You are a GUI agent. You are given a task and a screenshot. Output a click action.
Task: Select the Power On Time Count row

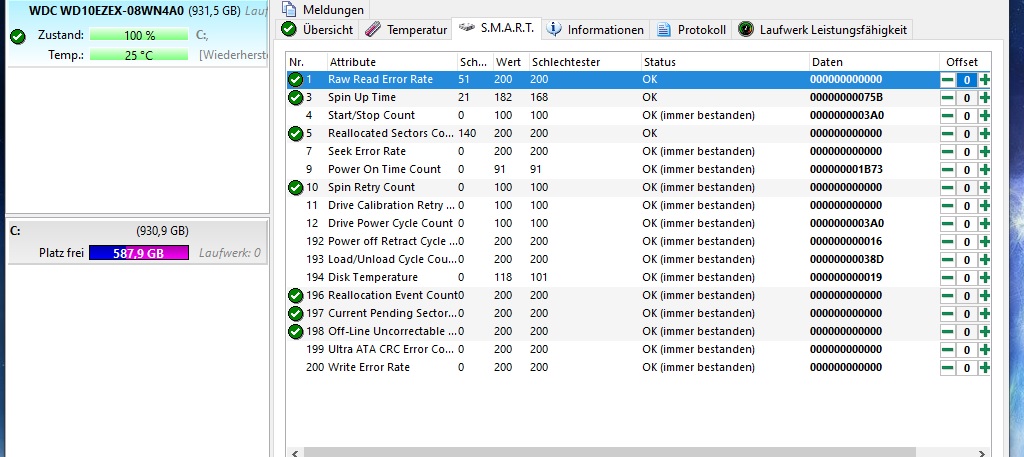coord(639,169)
